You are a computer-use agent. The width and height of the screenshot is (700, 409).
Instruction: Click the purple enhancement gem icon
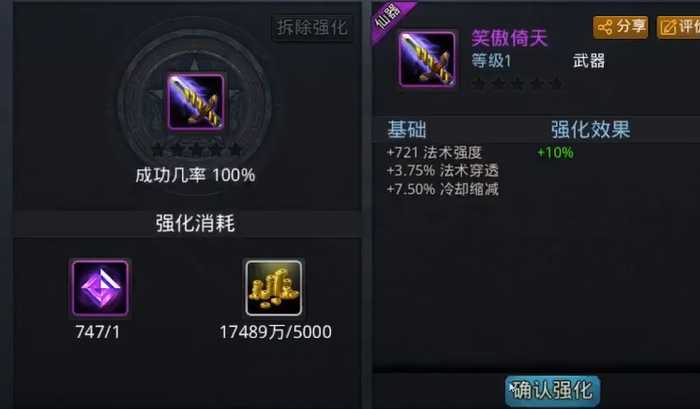100,288
